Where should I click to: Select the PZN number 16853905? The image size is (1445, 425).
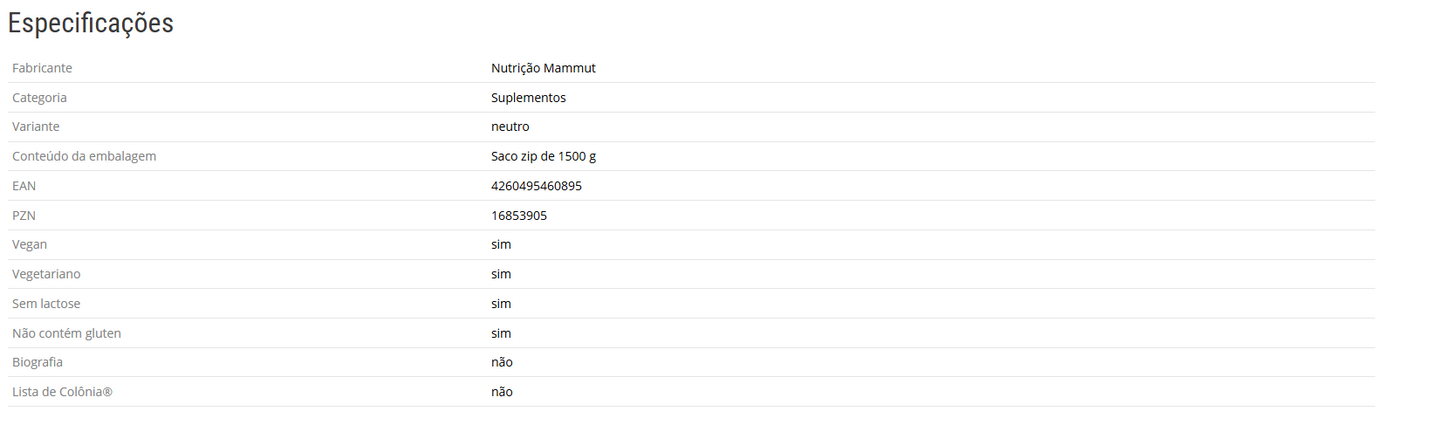(x=519, y=215)
